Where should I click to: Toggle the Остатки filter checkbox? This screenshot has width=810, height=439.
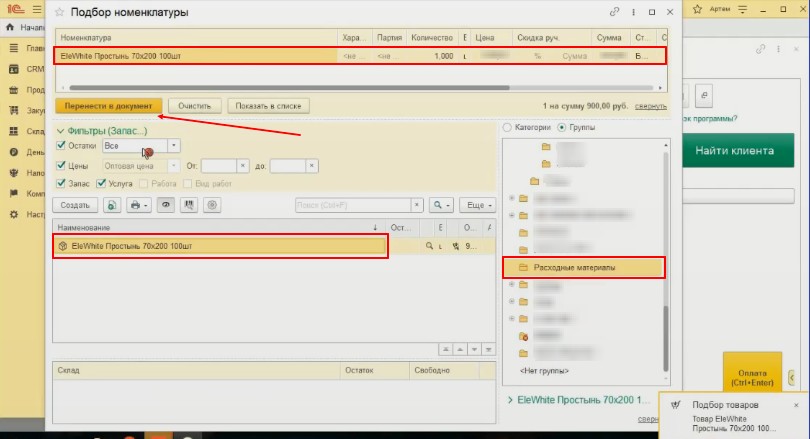[x=61, y=146]
